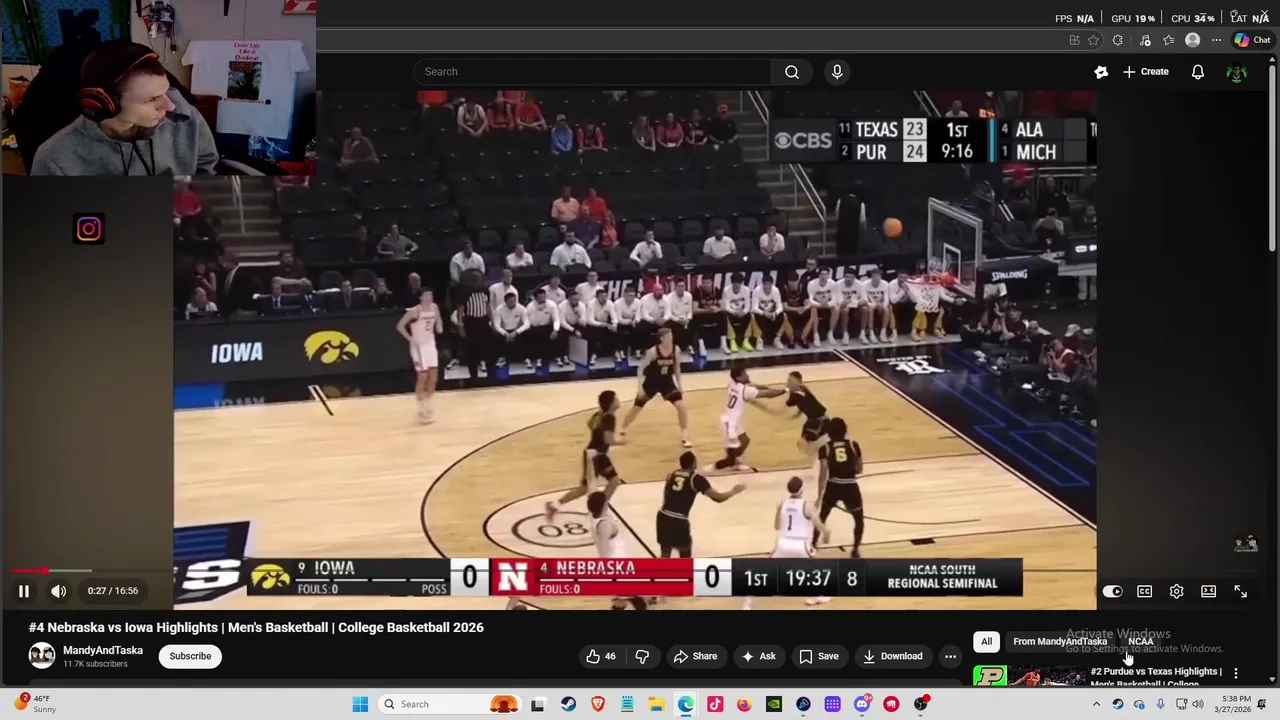This screenshot has height=720, width=1280.
Task: Save video to playlist
Action: 818,656
